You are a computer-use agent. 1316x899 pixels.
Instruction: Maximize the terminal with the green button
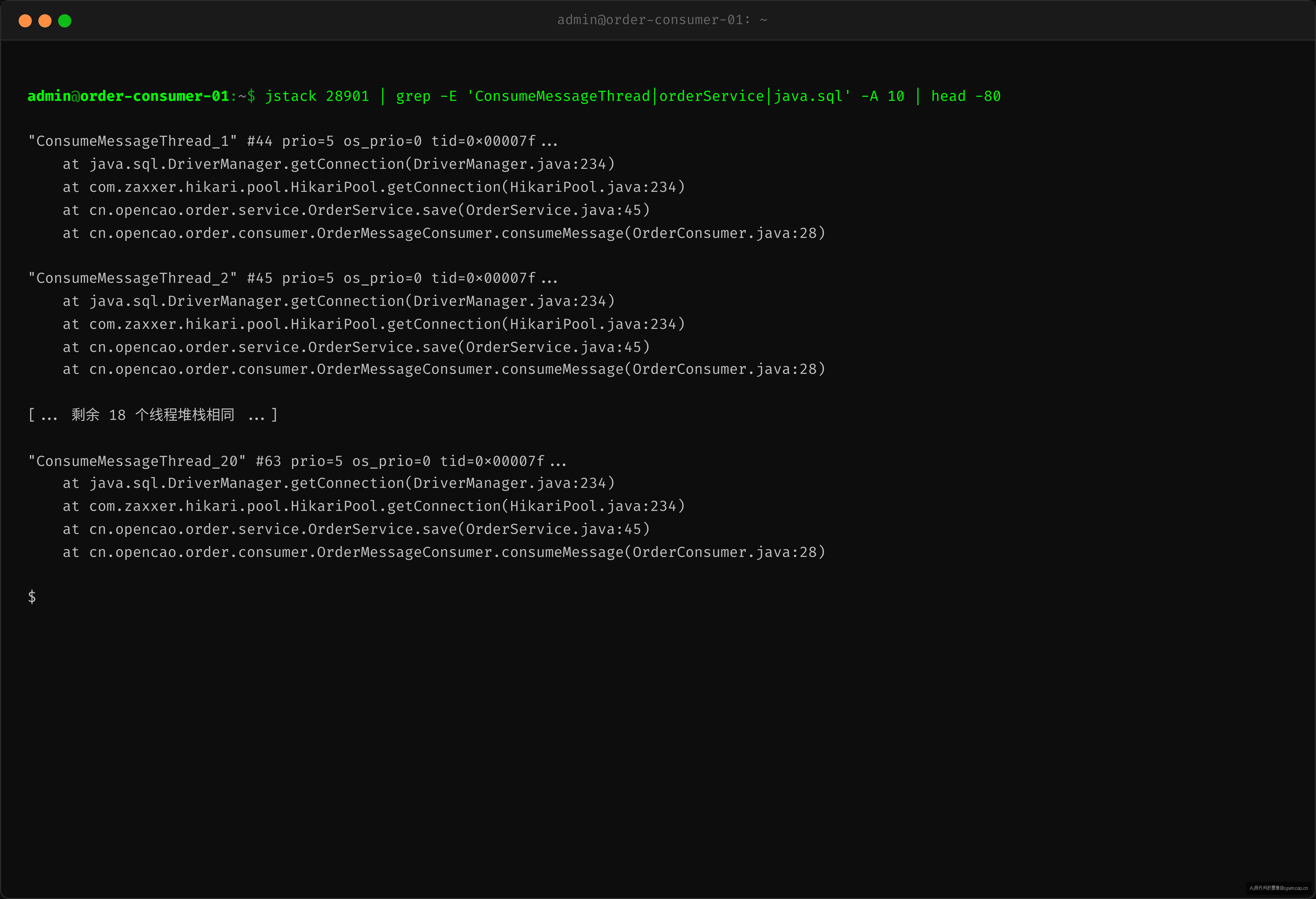pos(64,21)
